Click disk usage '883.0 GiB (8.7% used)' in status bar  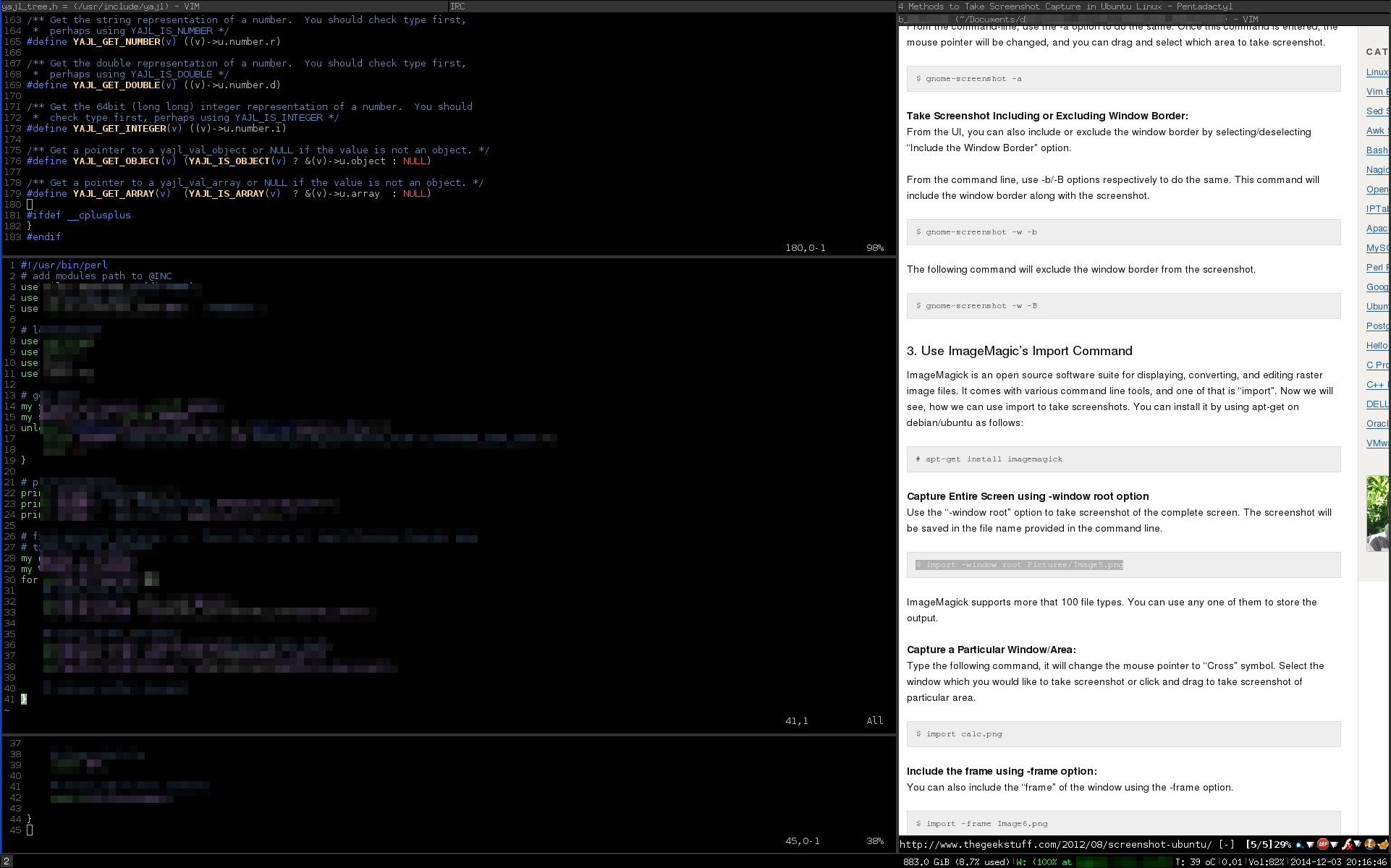tap(956, 861)
